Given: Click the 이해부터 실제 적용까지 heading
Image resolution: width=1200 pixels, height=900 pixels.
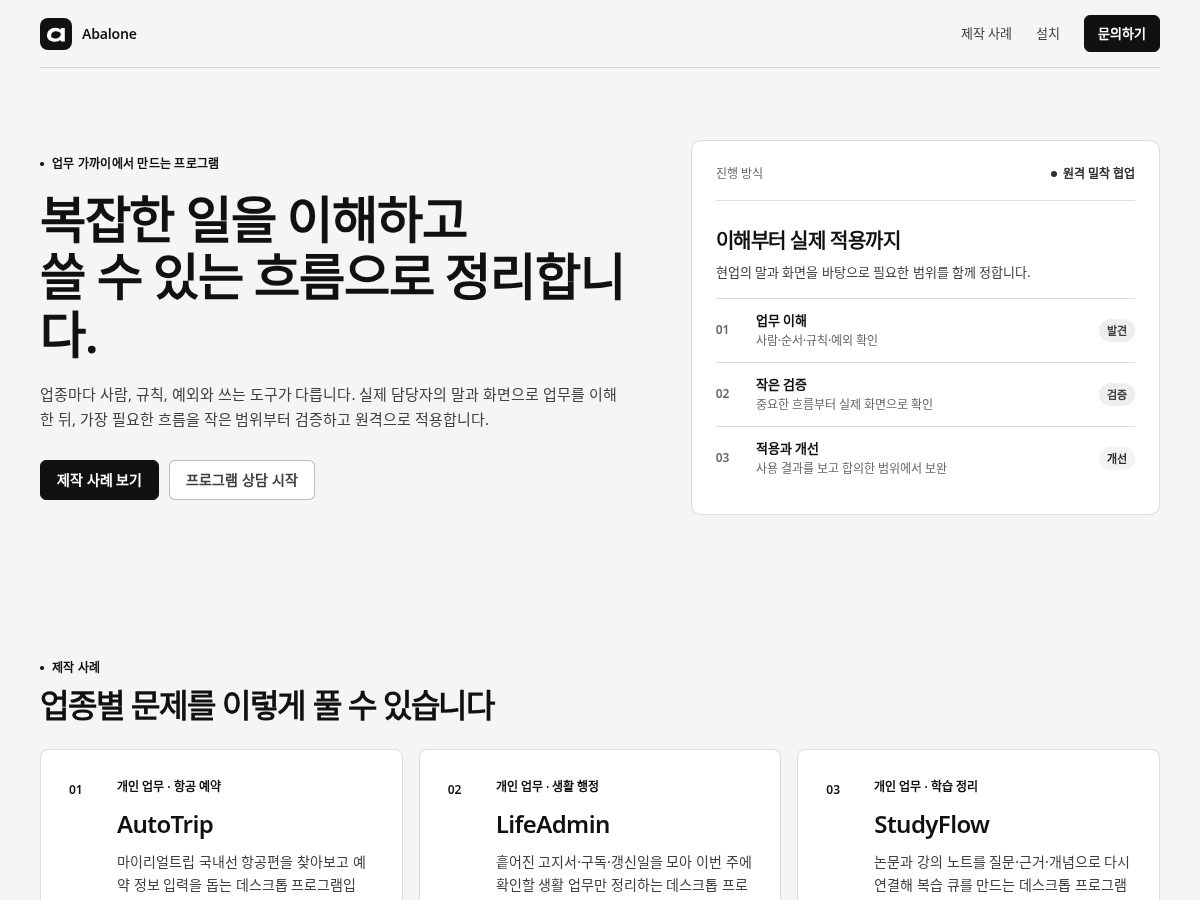Looking at the screenshot, I should tap(808, 240).
